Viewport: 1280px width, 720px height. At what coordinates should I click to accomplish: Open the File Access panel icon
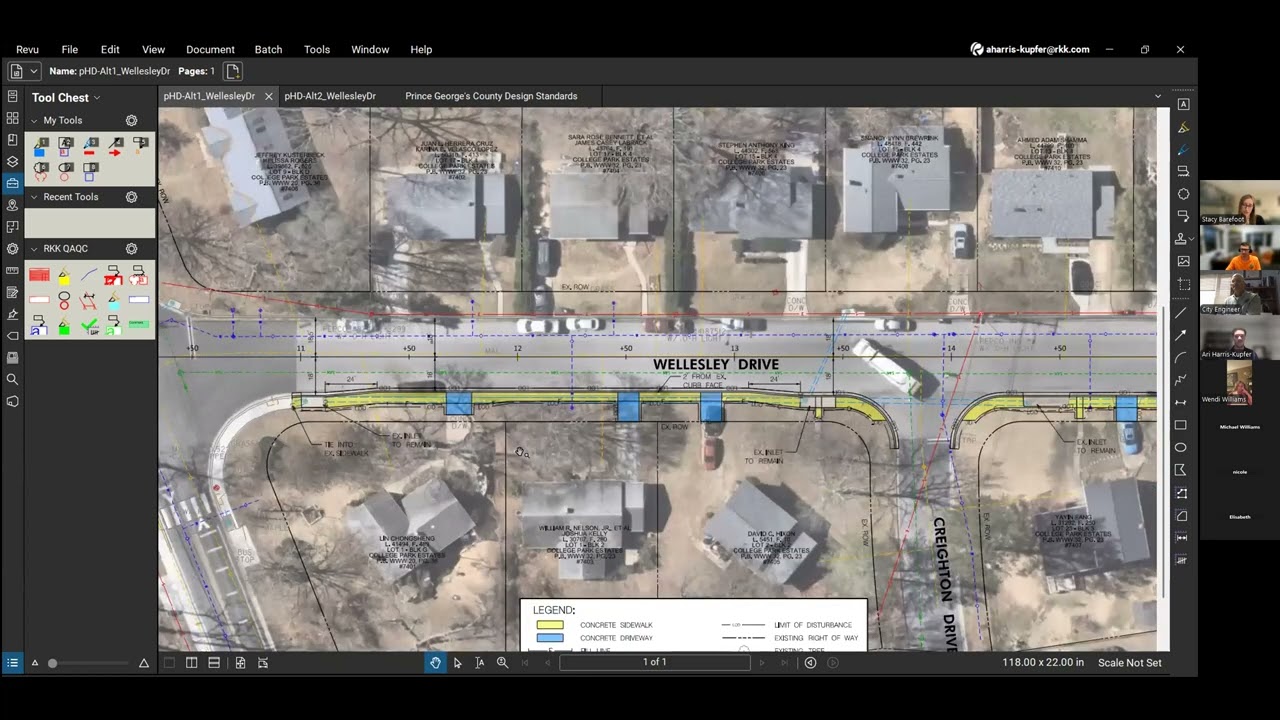point(12,96)
